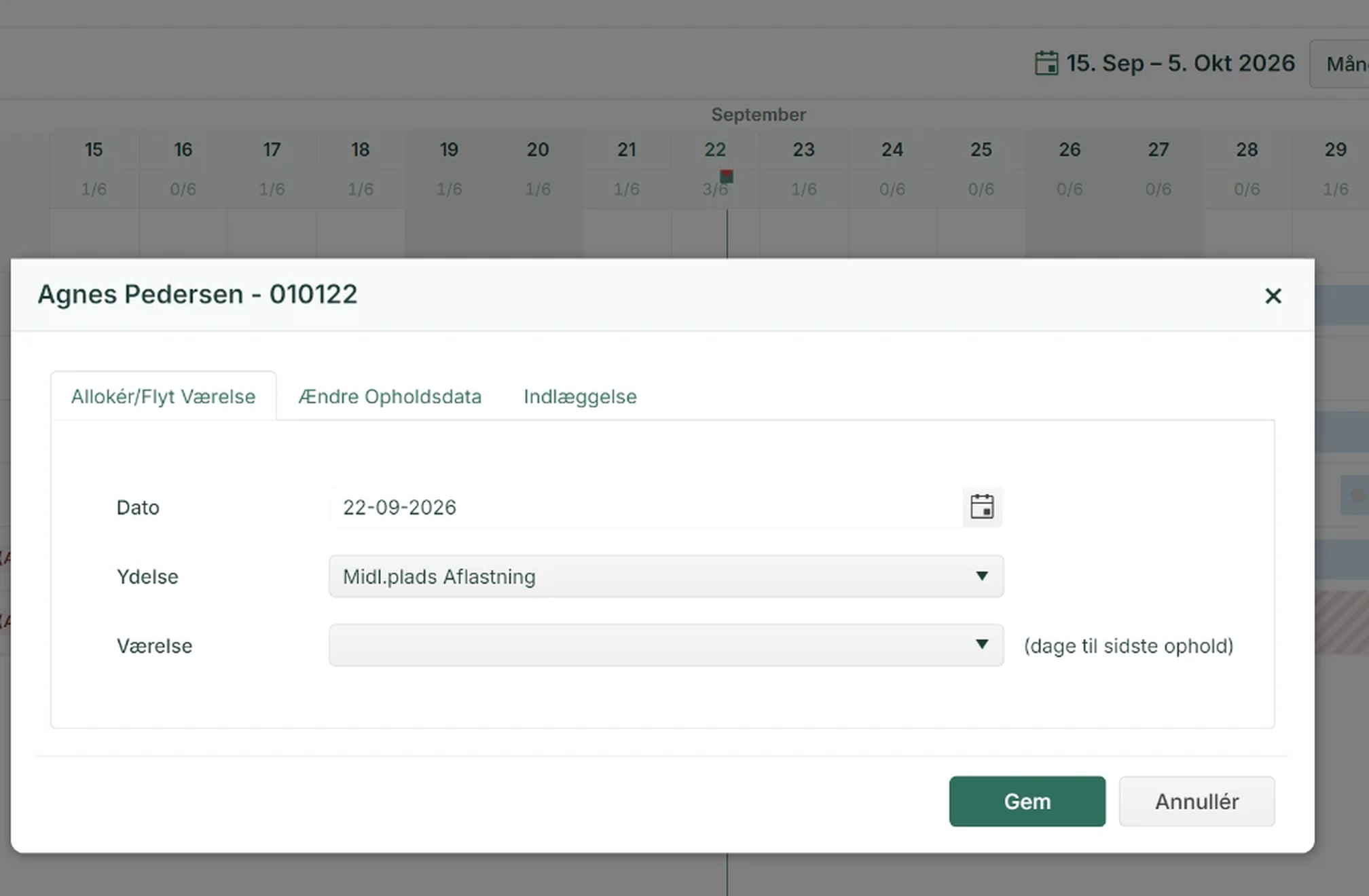Click the September month label
The width and height of the screenshot is (1369, 896).
coord(759,115)
